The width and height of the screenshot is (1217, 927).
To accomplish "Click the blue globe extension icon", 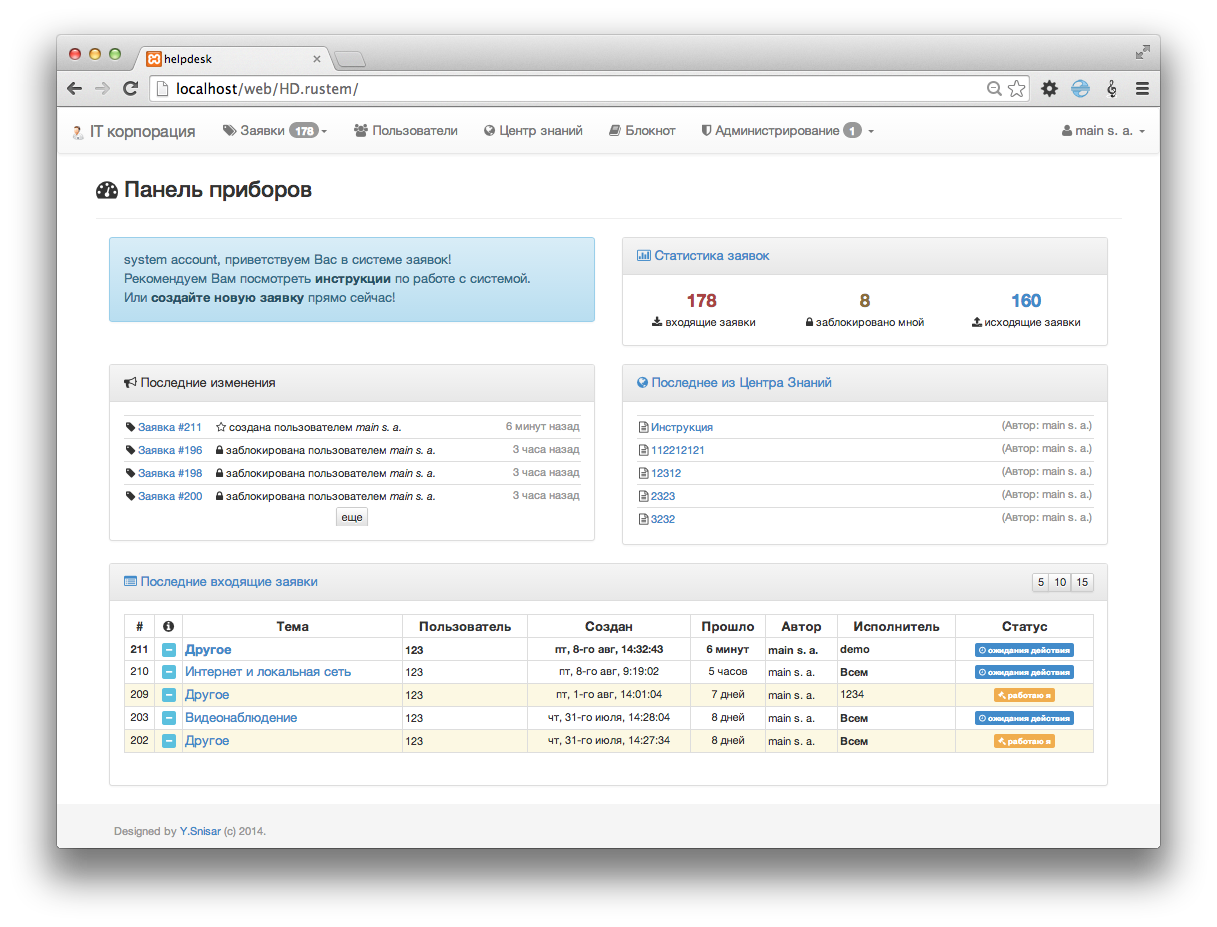I will 1080,89.
